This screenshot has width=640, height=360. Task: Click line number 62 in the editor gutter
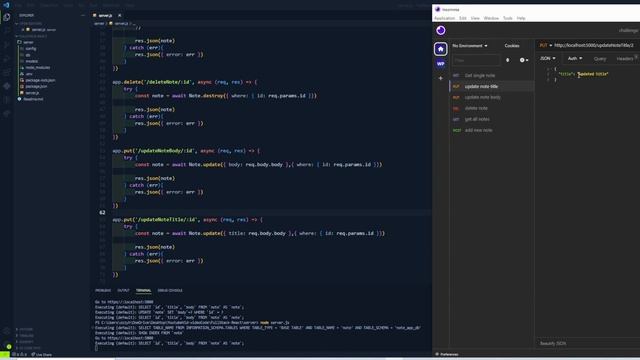pos(102,213)
